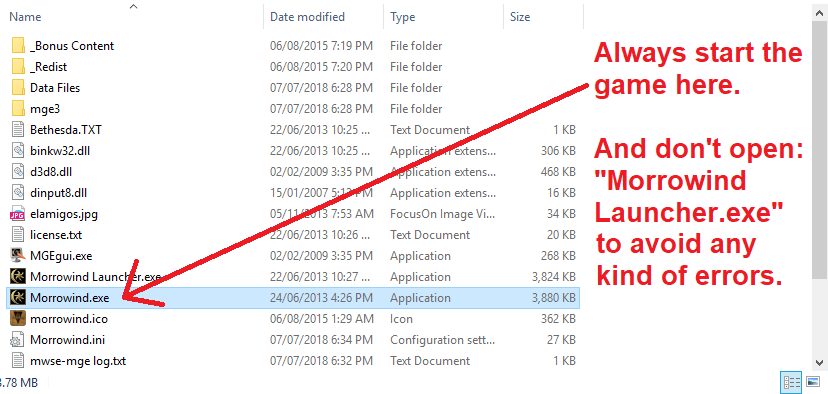Screen dimensions: 828x394
Task: Click the date 06/08/2015 1:29 AM
Action: 322,318
